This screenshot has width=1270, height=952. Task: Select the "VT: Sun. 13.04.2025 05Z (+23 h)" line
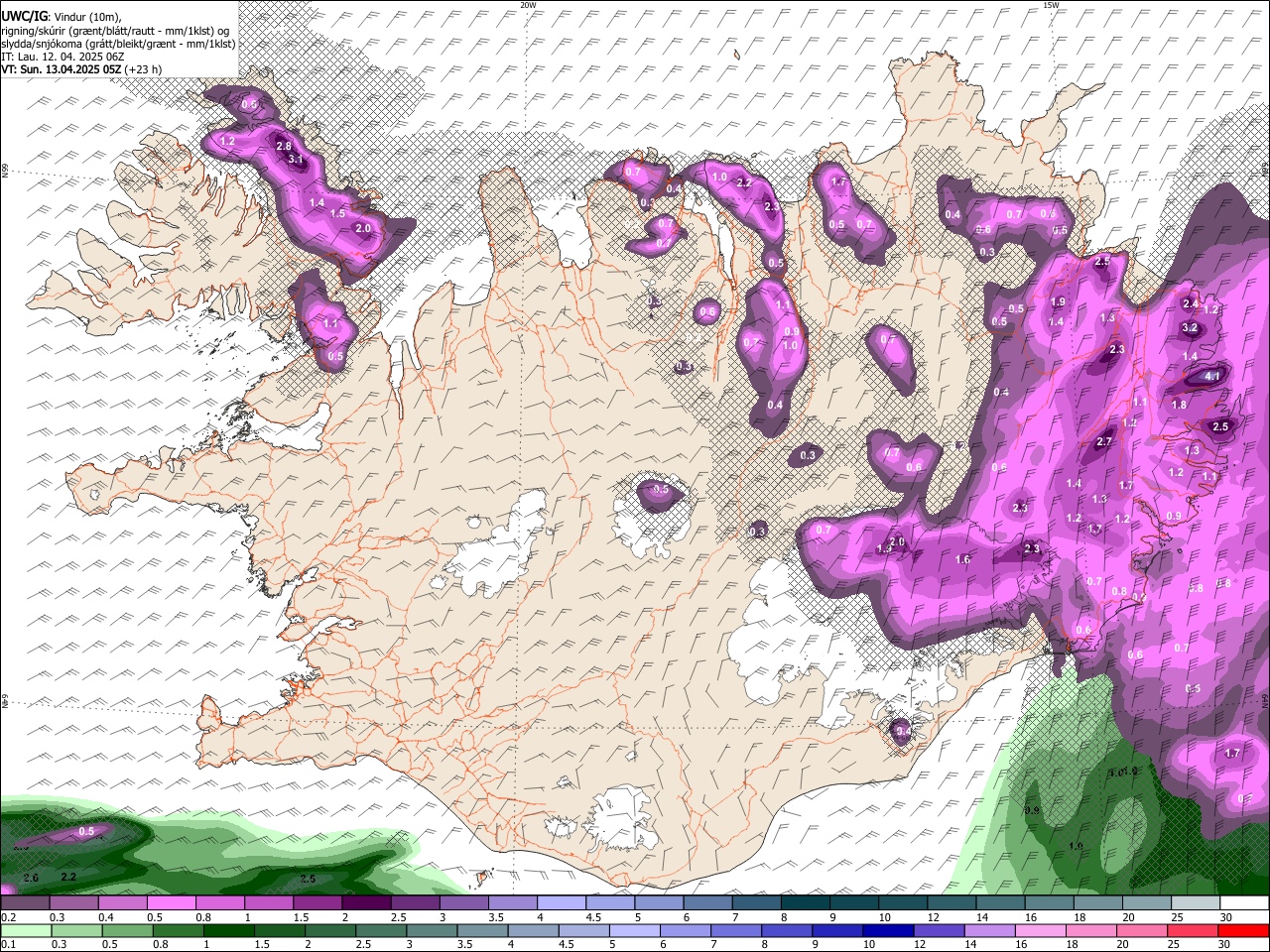(81, 69)
